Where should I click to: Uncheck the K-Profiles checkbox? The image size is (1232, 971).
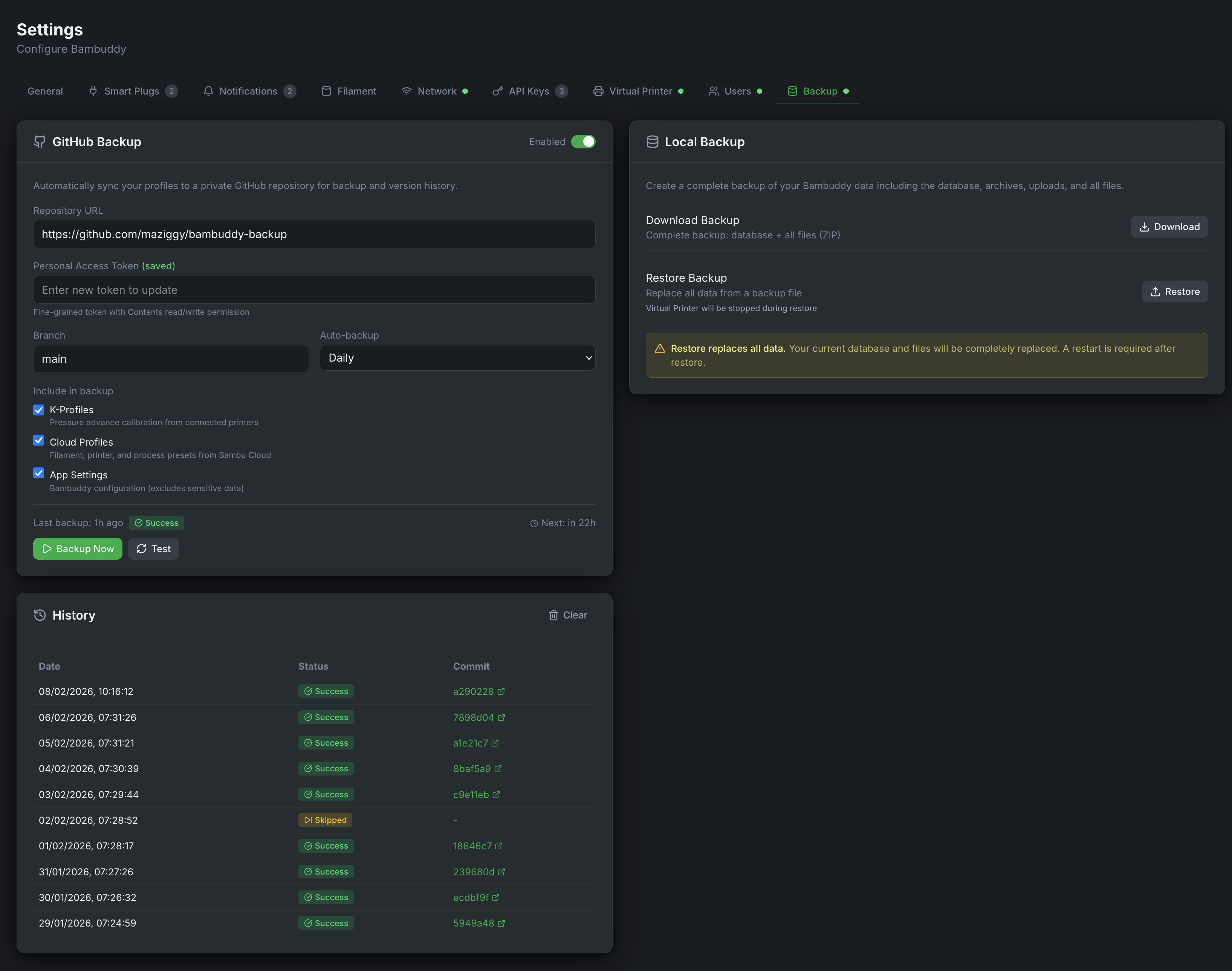coord(39,410)
